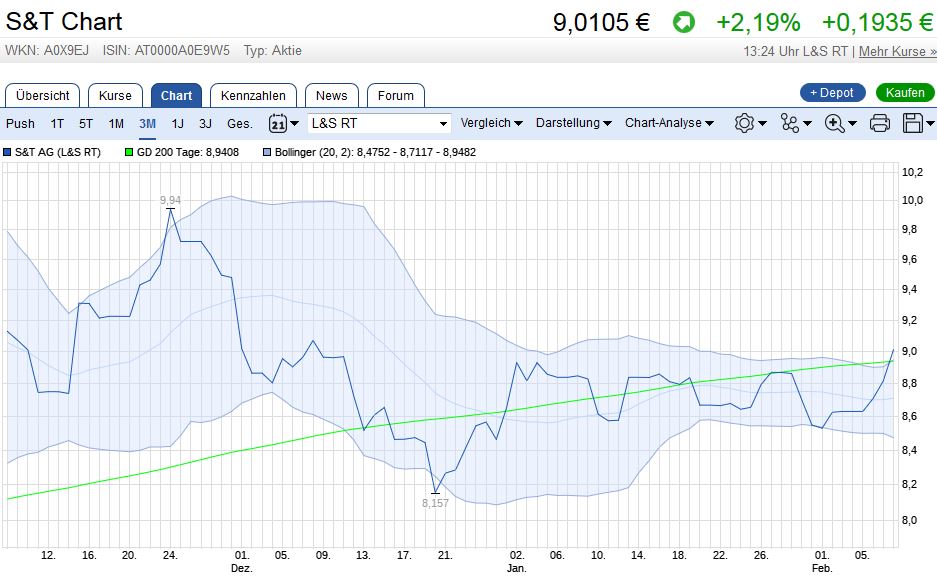Click the blue +Depot badge
Screen dimensions: 937x579
[x=832, y=91]
